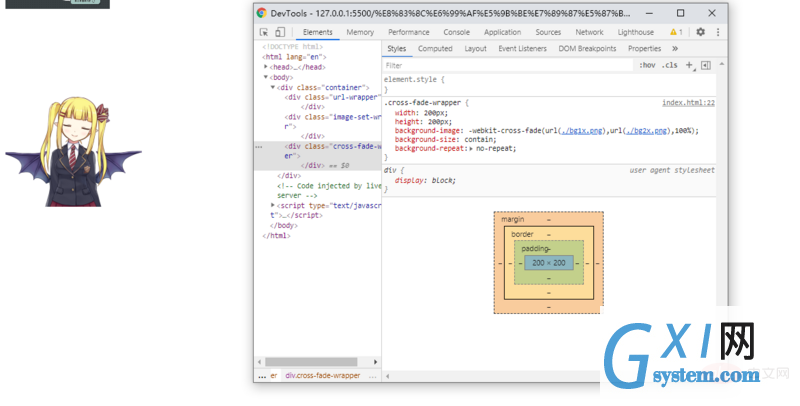Collapse the div container node
This screenshot has width=800, height=406.
(x=273, y=87)
